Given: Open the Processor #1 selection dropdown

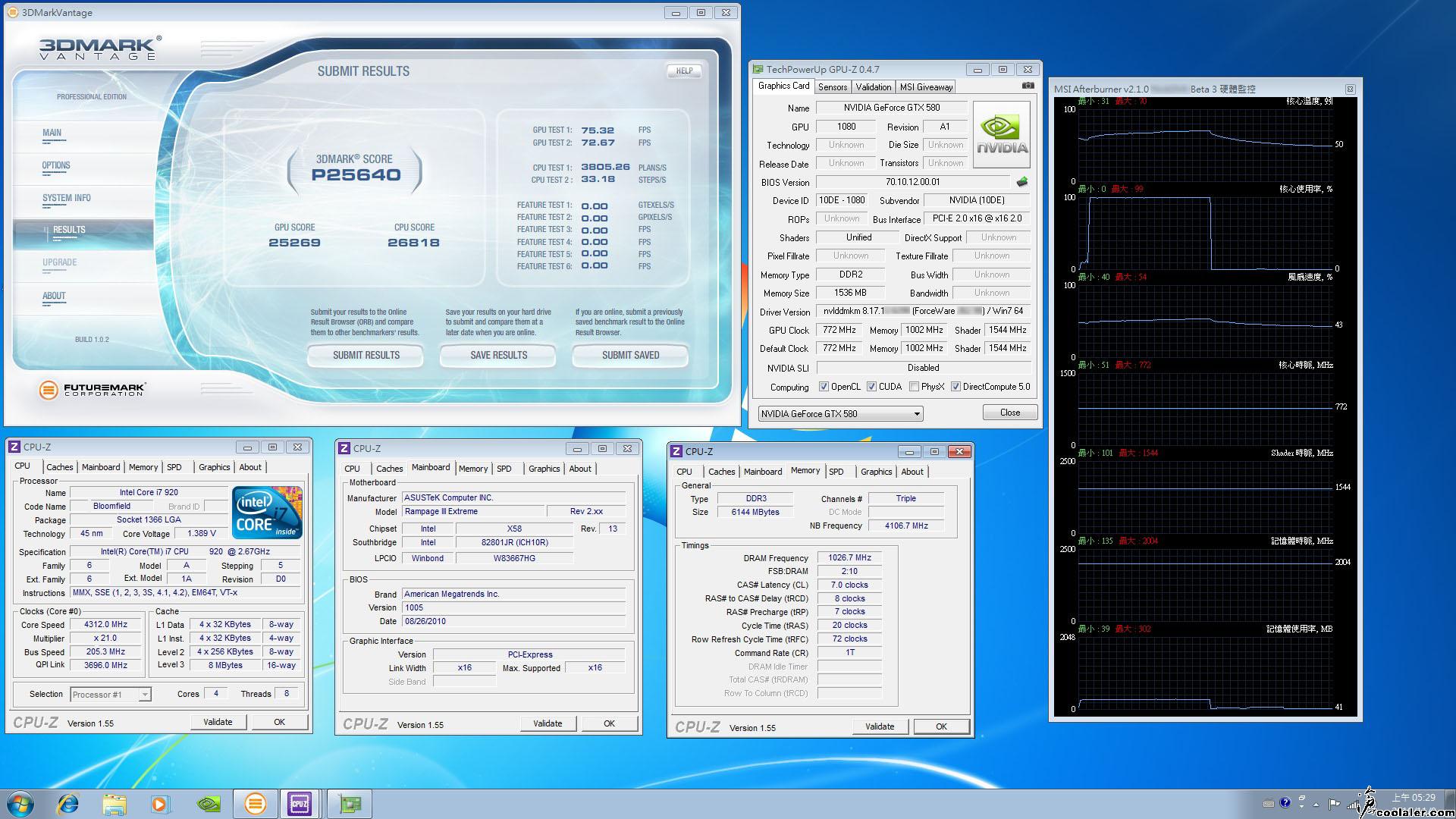Looking at the screenshot, I should click(x=144, y=695).
